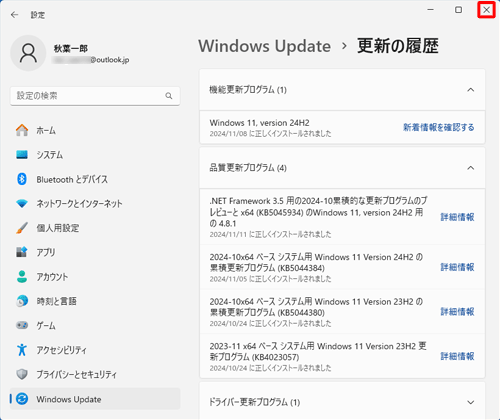
Task: Select Windows Update in the sidebar
Action: point(95,399)
